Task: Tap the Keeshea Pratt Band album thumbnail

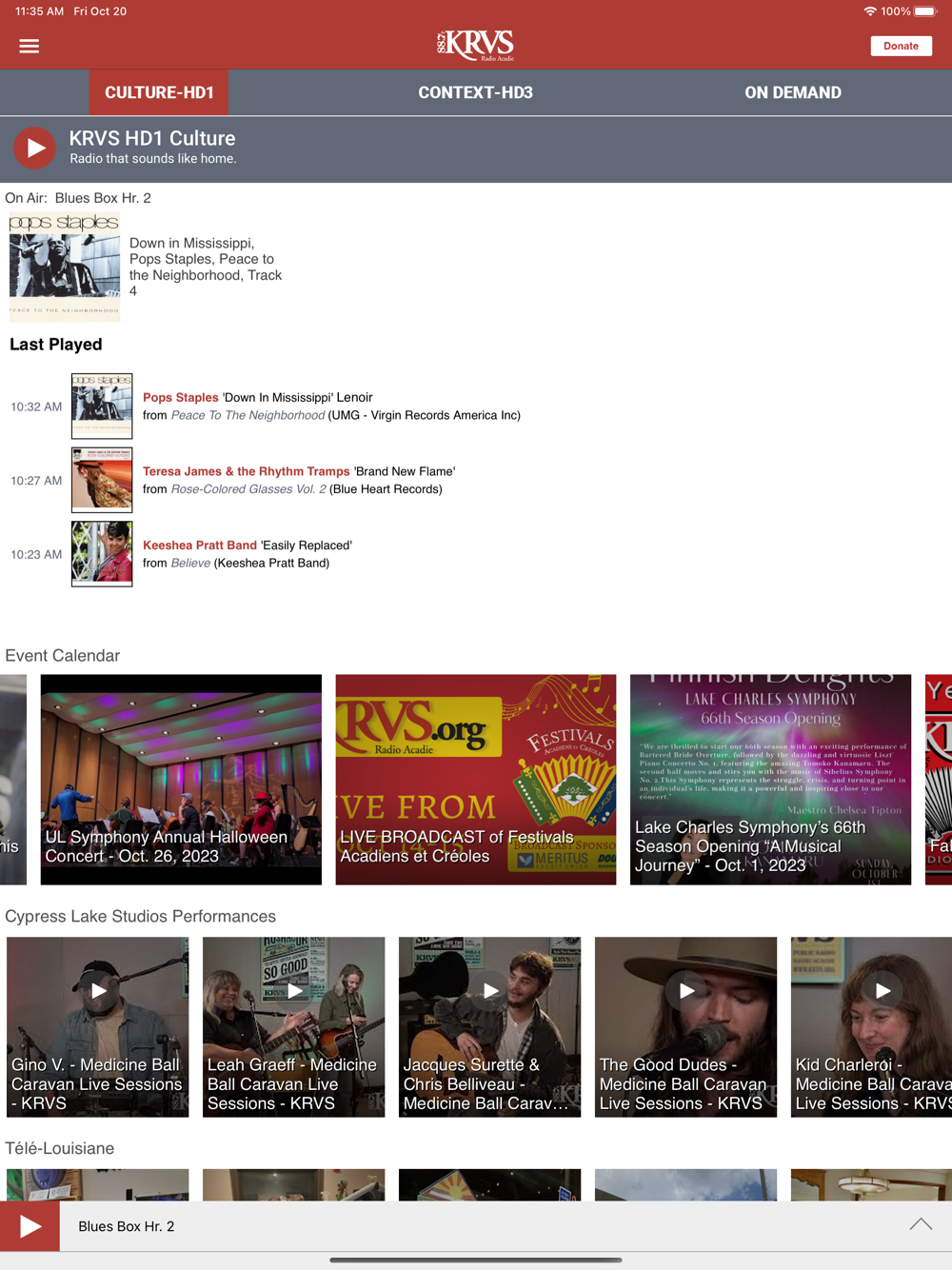Action: tap(102, 554)
